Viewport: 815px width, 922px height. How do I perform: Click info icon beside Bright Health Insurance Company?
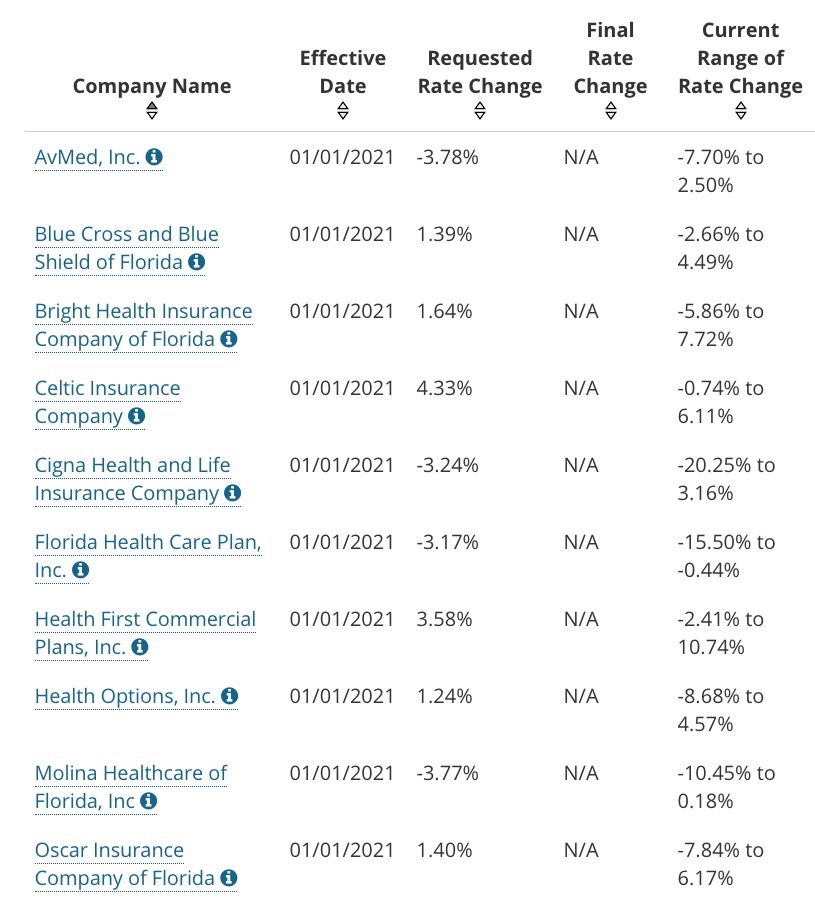coord(229,339)
